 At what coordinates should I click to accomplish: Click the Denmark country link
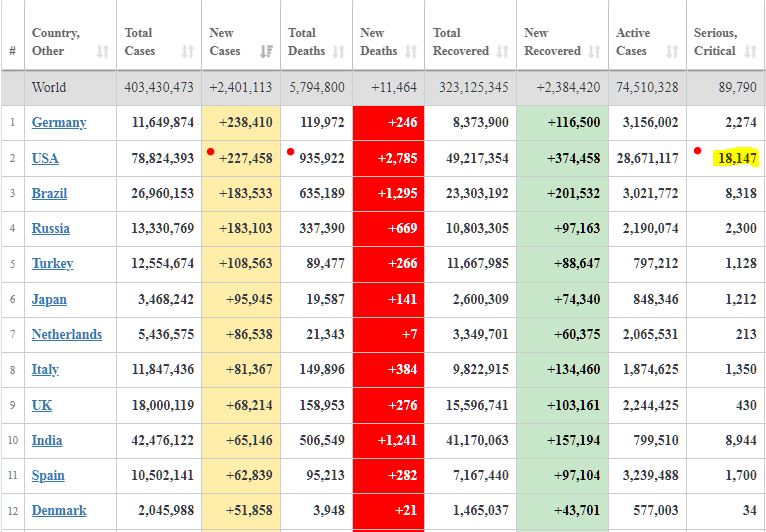click(x=59, y=510)
